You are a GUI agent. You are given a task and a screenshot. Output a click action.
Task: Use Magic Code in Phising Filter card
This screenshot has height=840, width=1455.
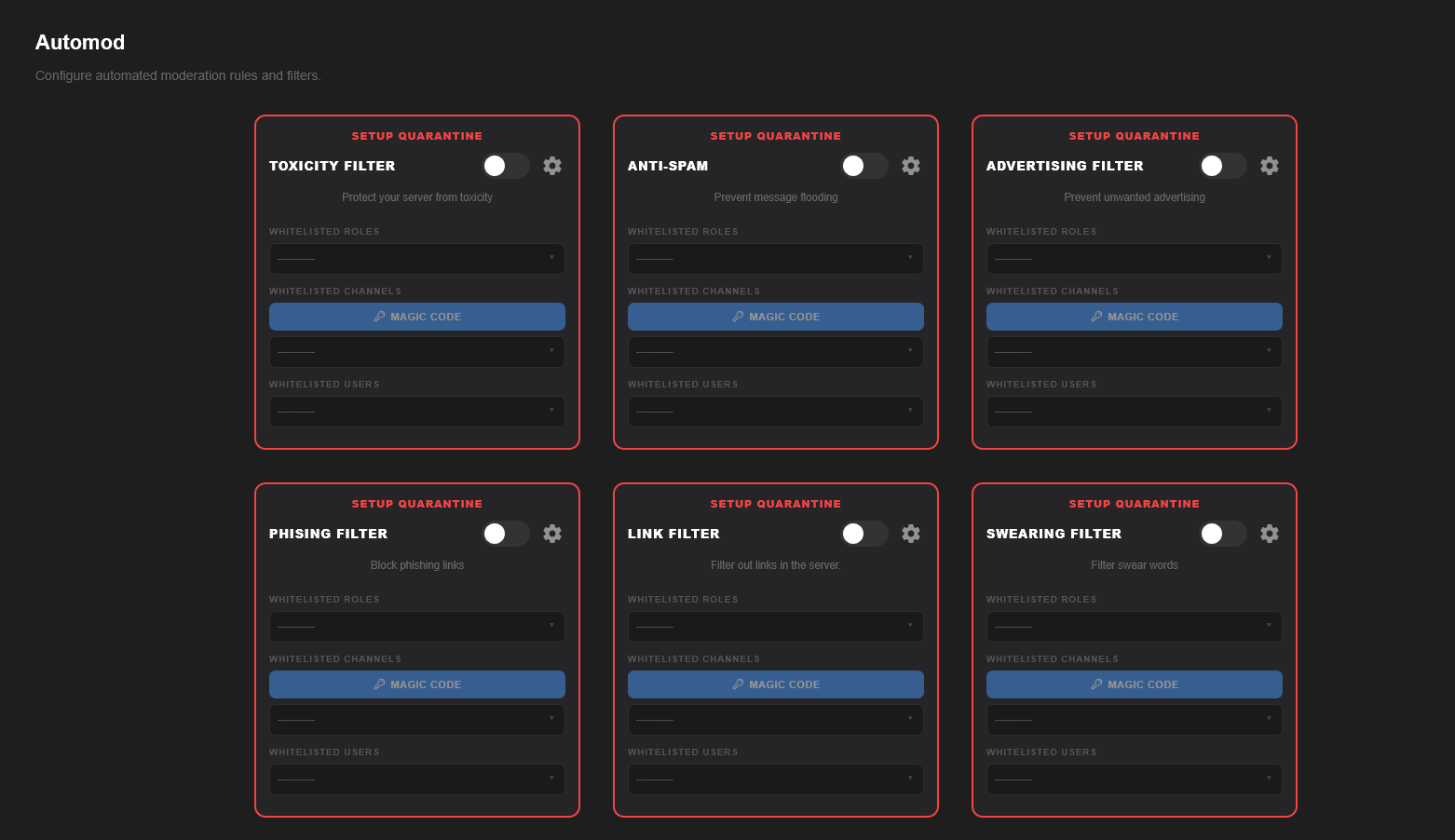tap(417, 684)
